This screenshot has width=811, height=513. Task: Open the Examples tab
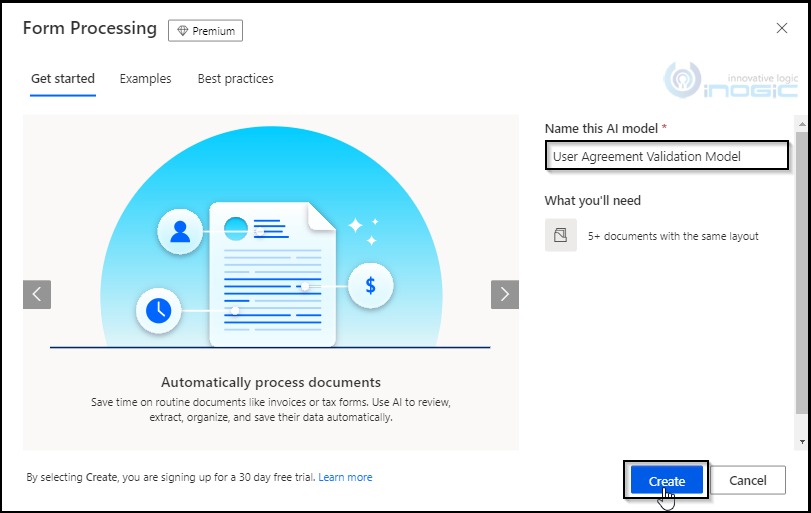[145, 79]
